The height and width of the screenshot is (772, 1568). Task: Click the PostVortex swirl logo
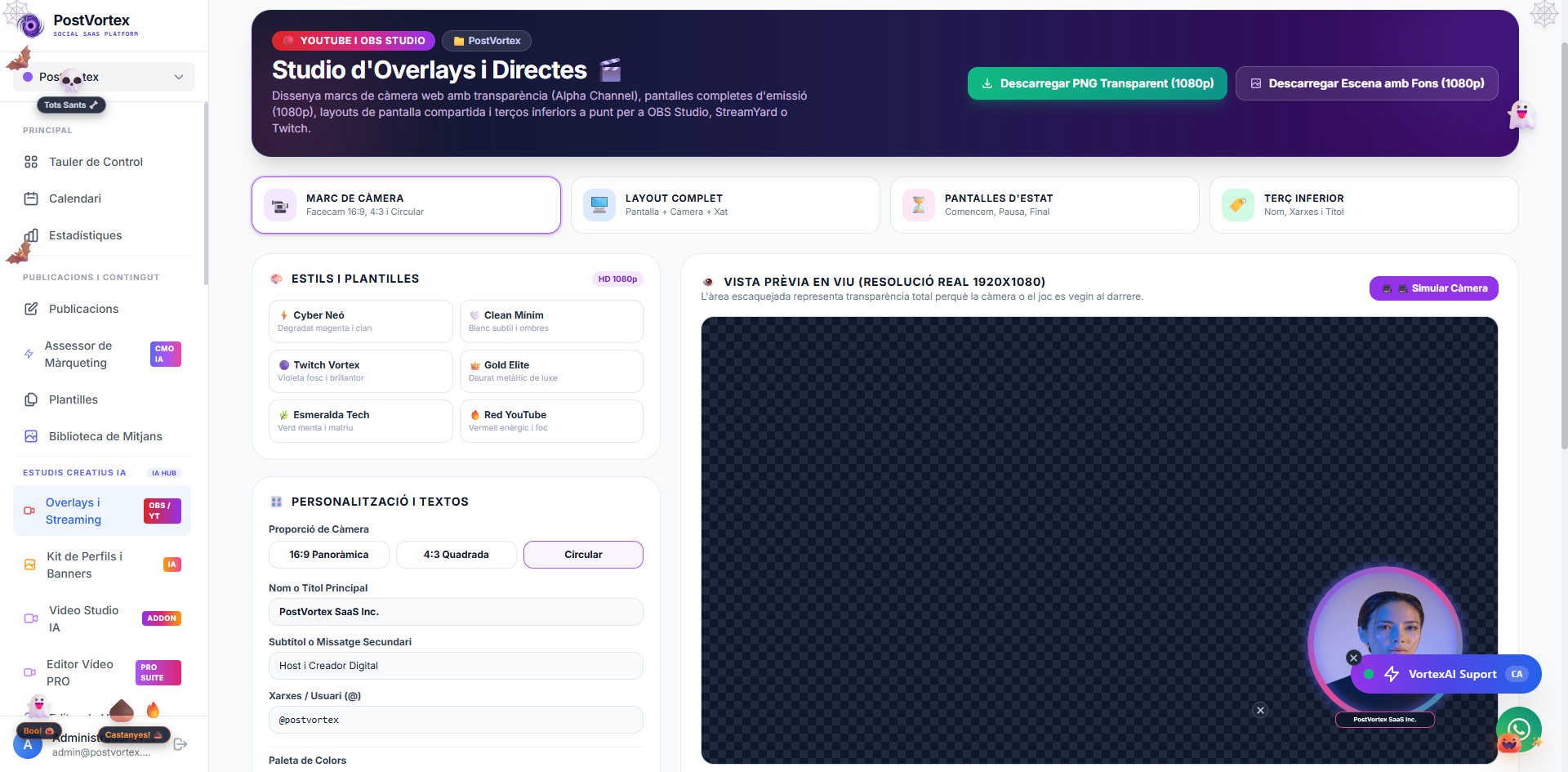click(31, 26)
